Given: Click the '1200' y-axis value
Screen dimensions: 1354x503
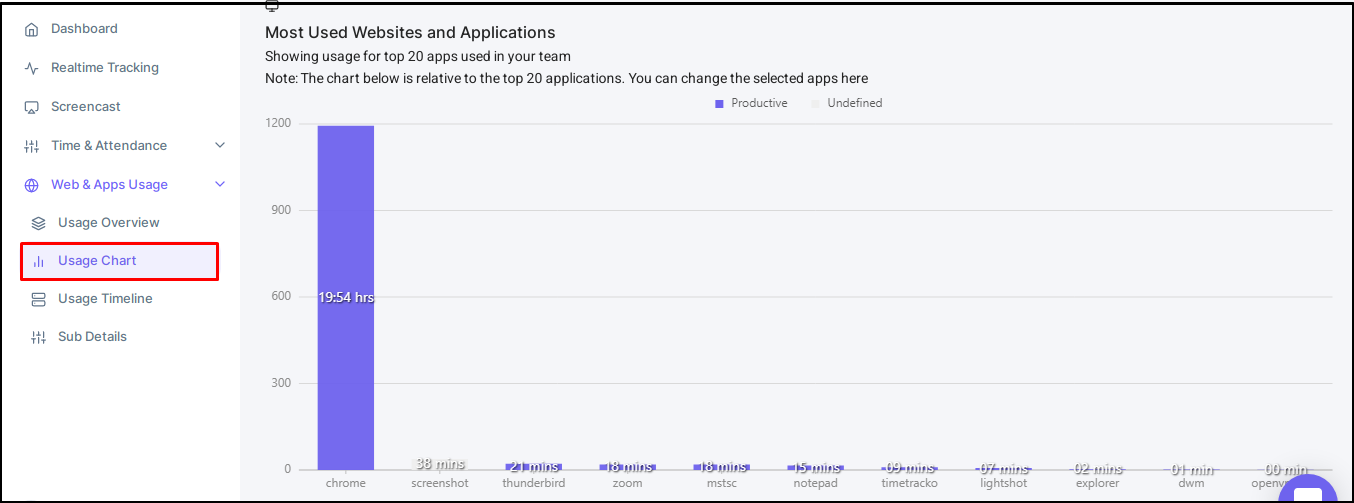Looking at the screenshot, I should (278, 123).
